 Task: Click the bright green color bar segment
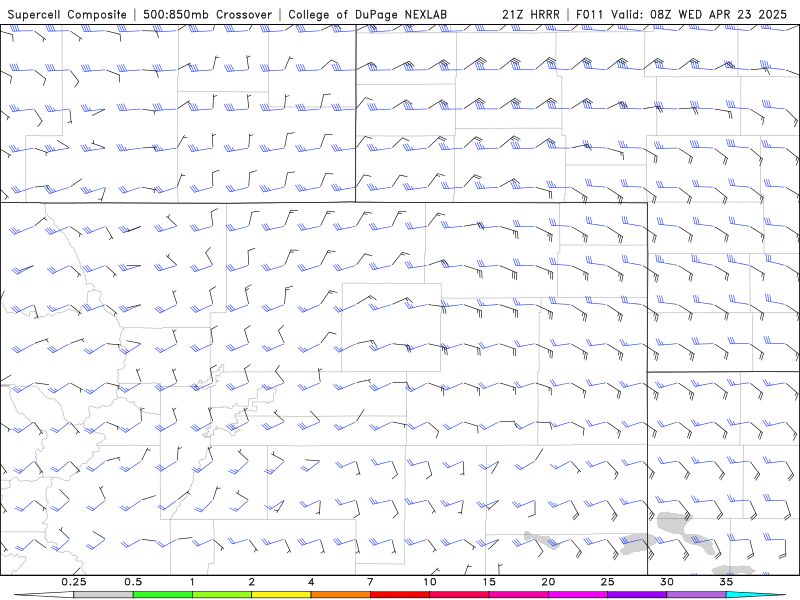(163, 595)
